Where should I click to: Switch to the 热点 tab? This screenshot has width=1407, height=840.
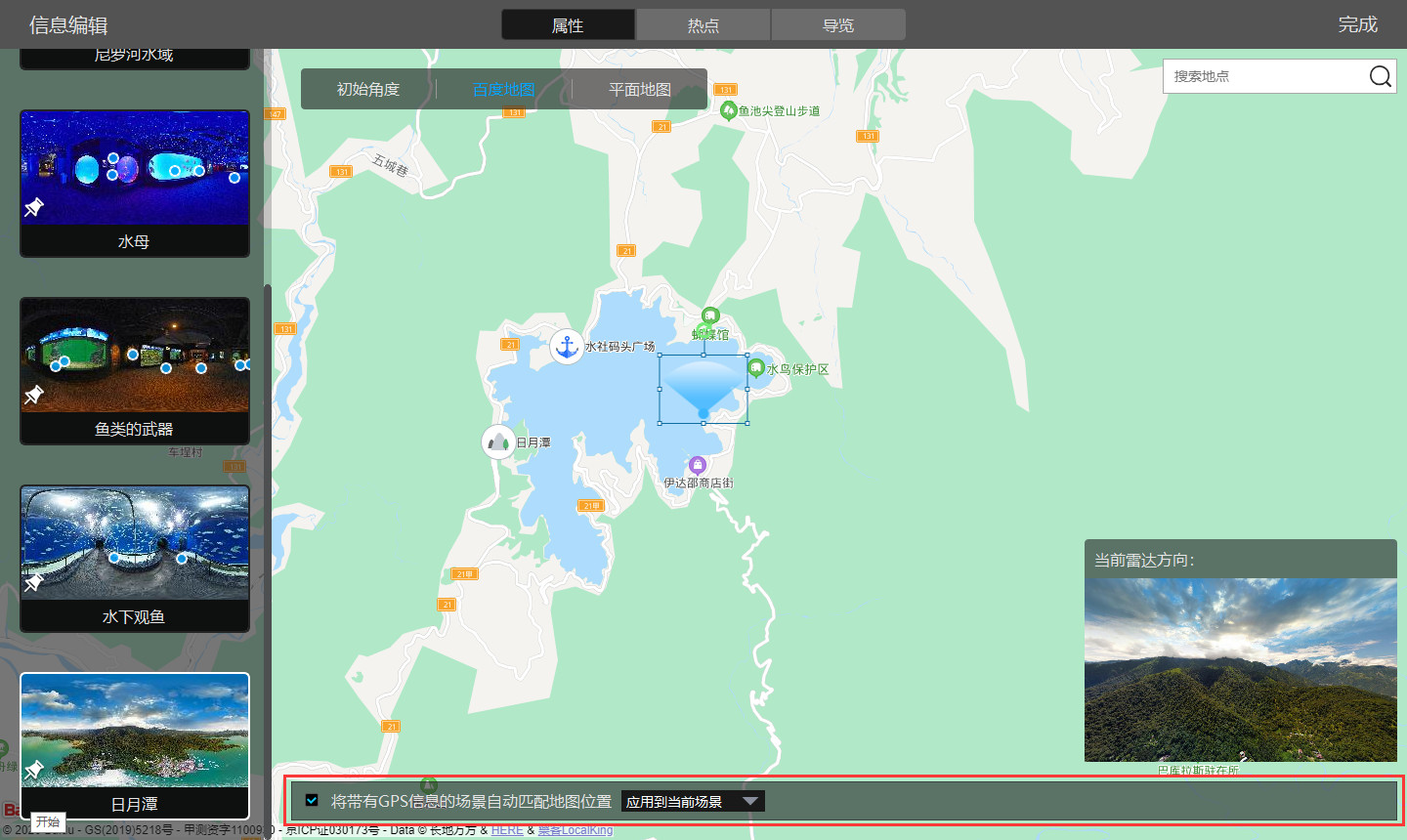point(703,25)
